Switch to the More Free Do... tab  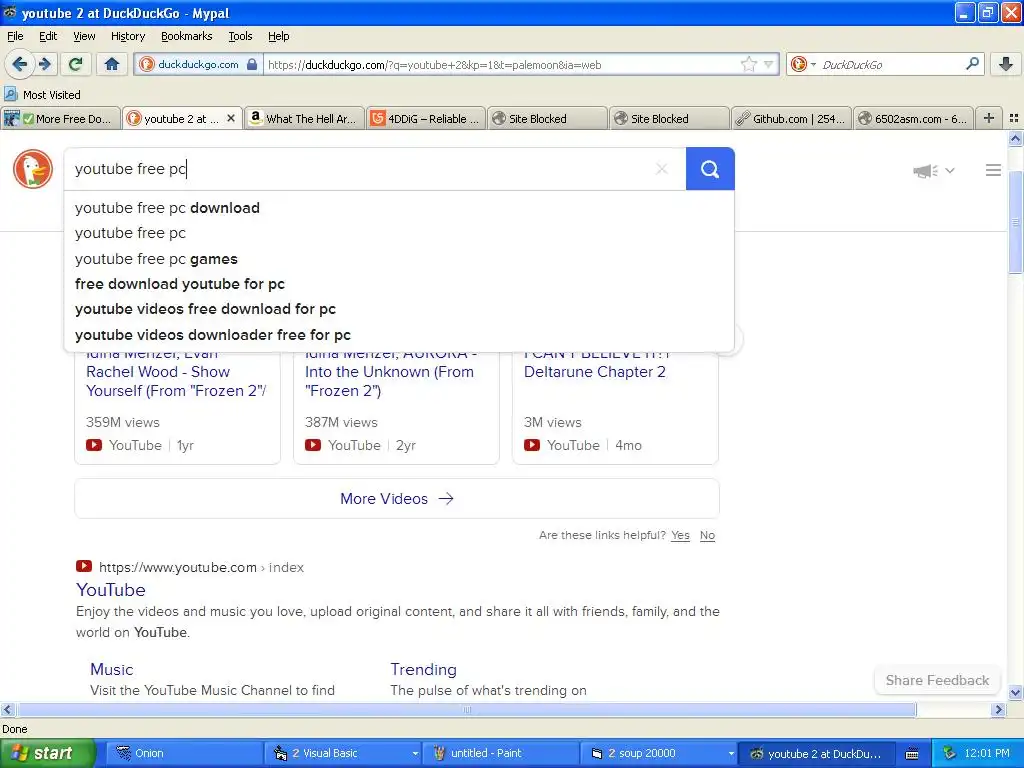coord(61,118)
